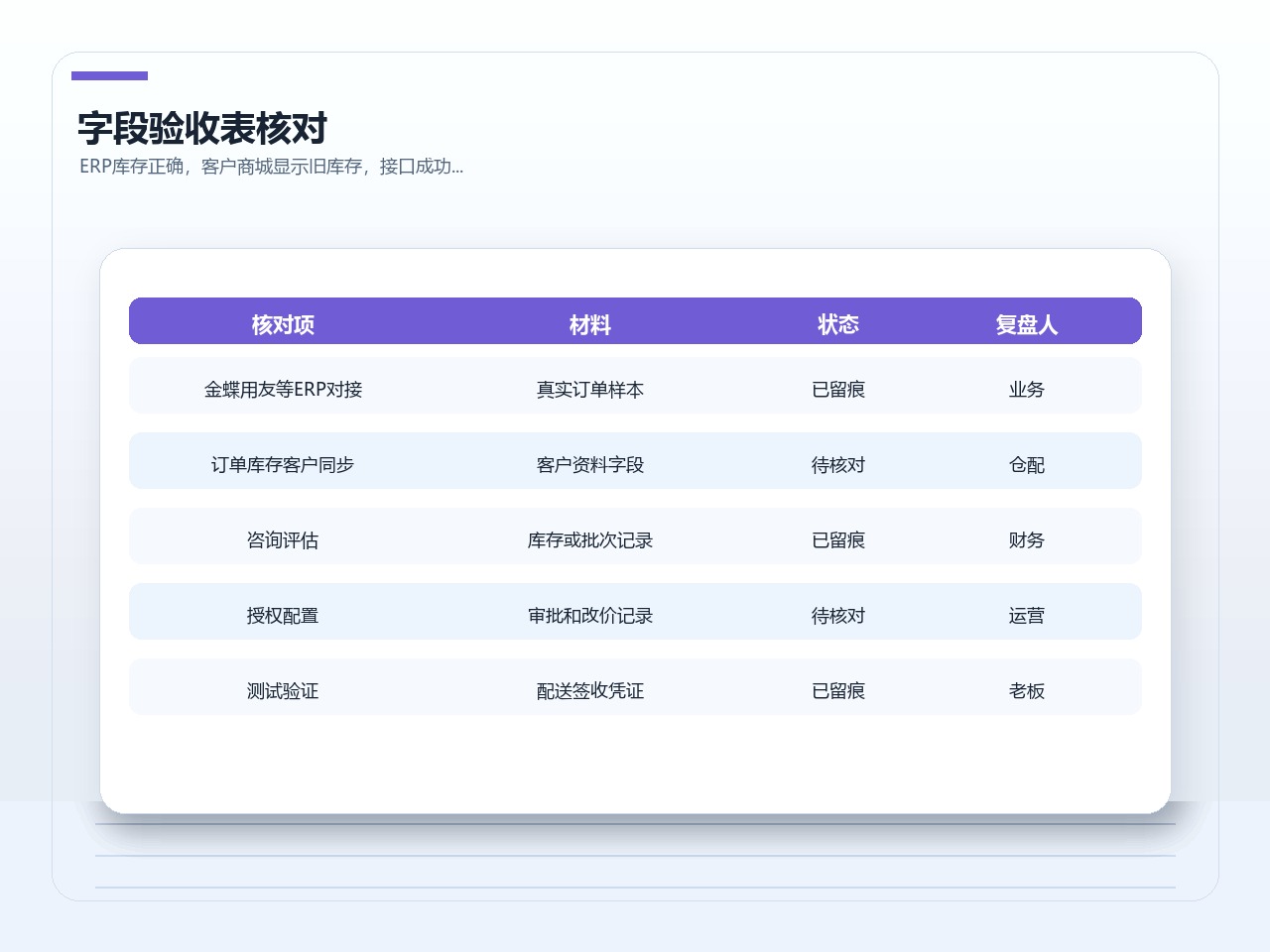Click the 老板 reviewer cell
Image resolution: width=1270 pixels, height=952 pixels.
[1027, 691]
